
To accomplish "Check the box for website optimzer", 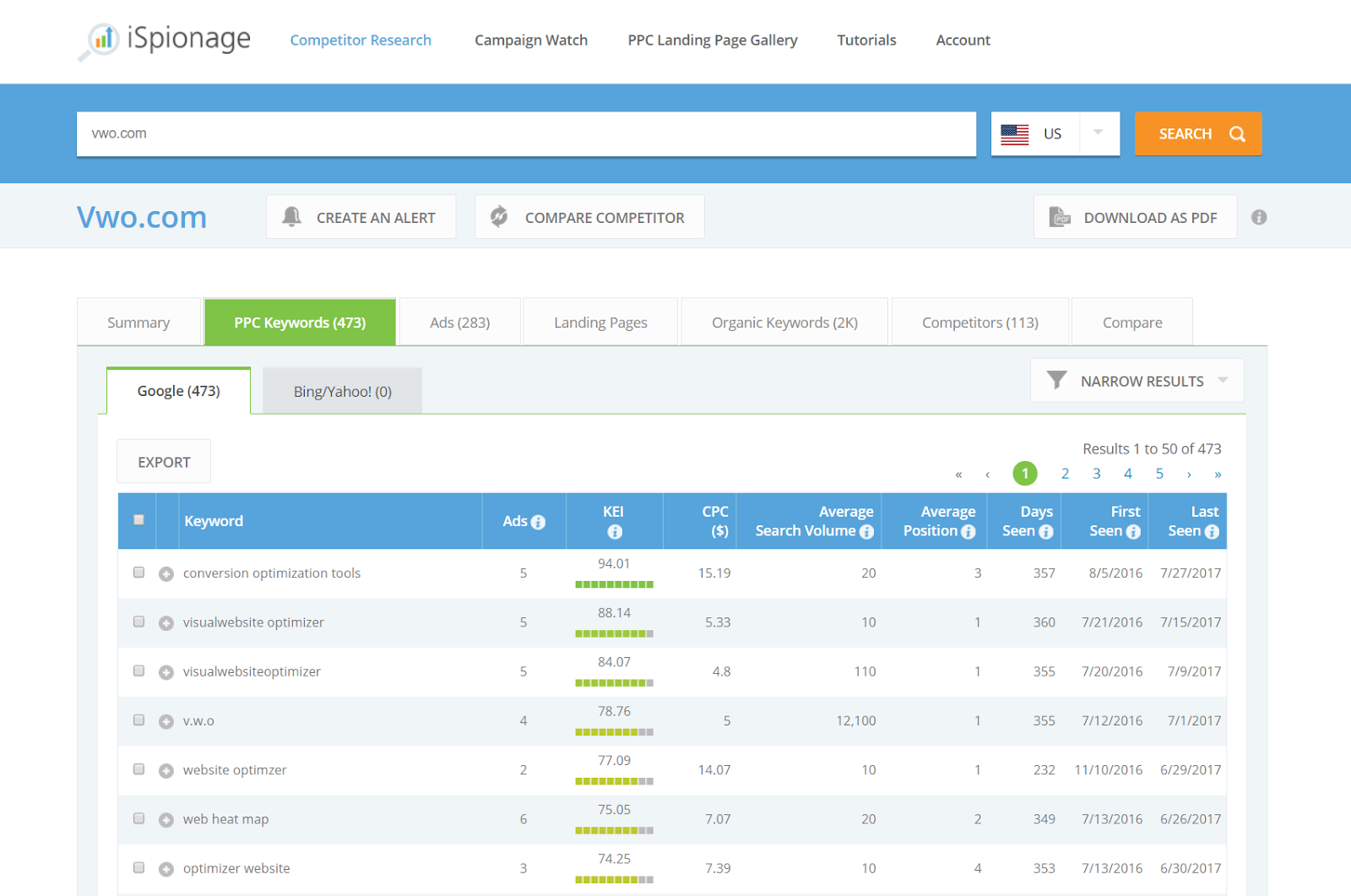I will pos(138,769).
